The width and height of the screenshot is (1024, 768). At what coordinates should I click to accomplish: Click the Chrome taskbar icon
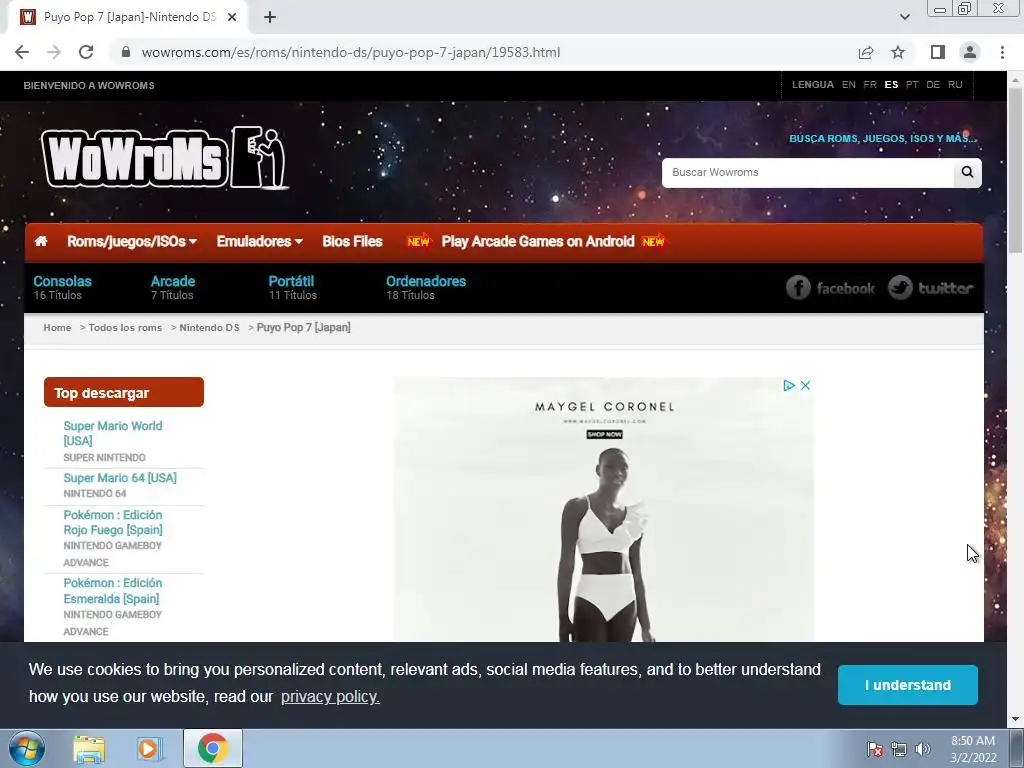[212, 748]
